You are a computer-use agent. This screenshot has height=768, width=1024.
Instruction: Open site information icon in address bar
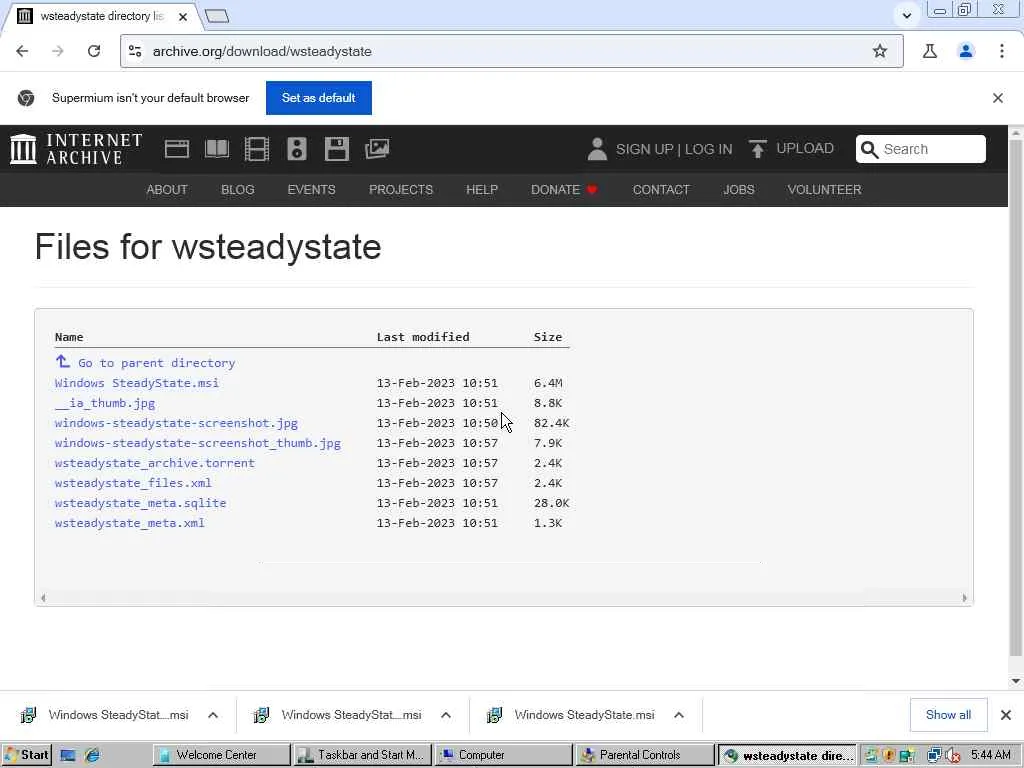pos(135,51)
